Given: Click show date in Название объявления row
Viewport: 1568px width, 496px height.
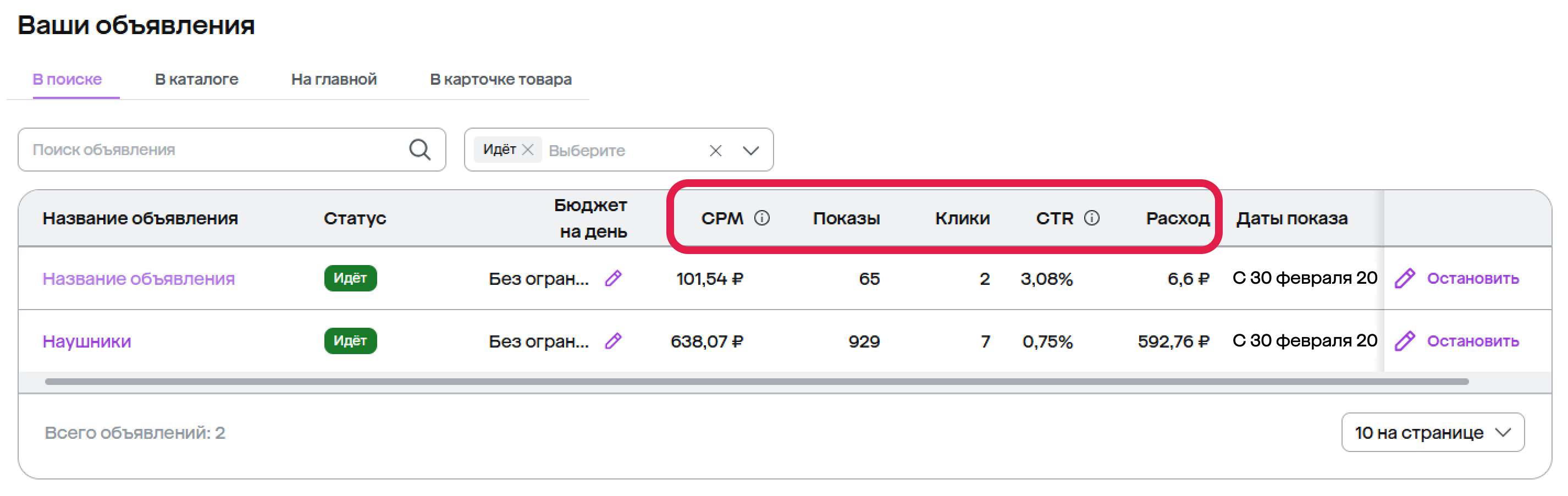Looking at the screenshot, I should click(x=1305, y=278).
